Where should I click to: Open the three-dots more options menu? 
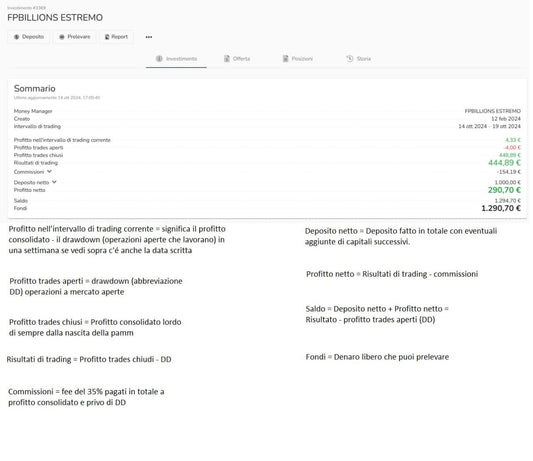click(x=149, y=37)
